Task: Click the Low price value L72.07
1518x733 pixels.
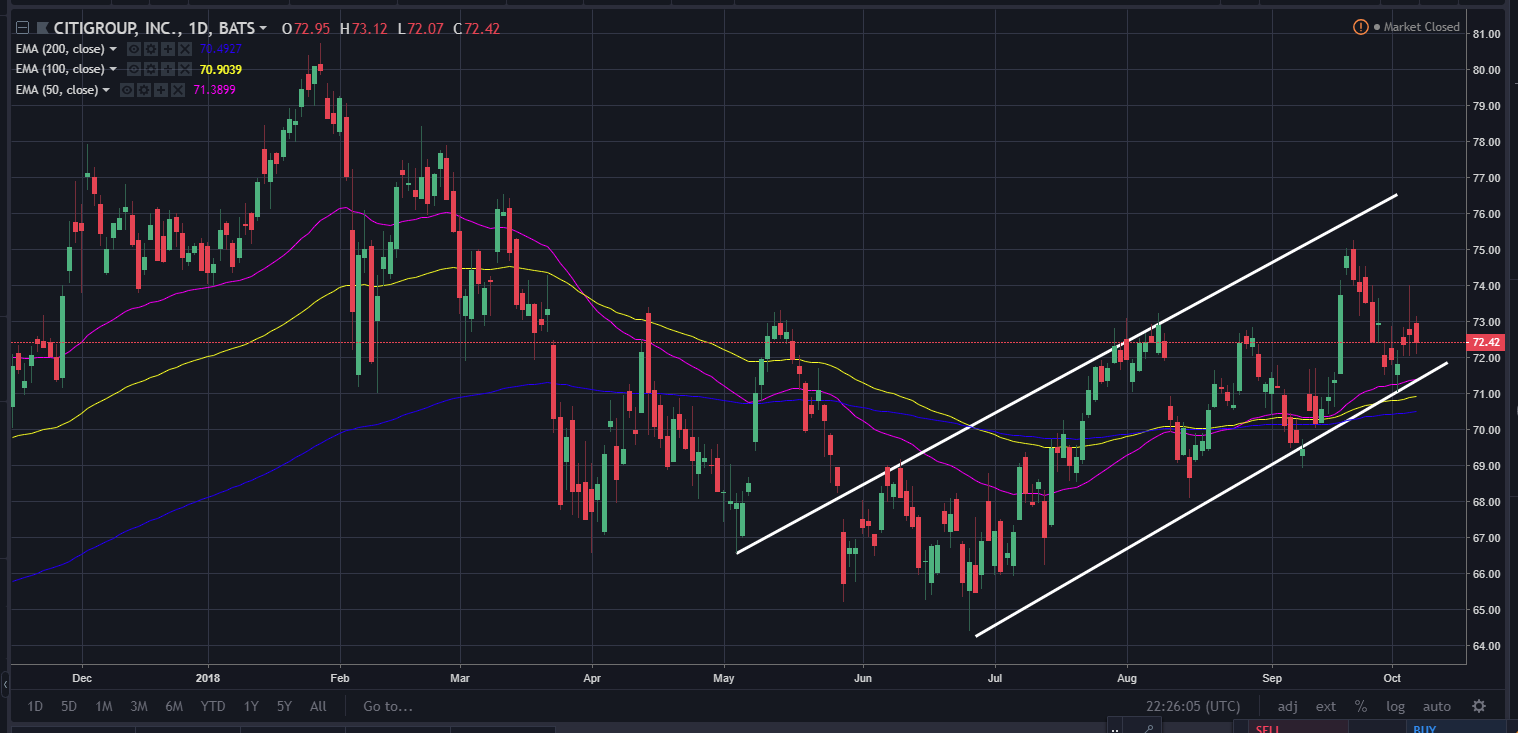Action: pos(422,28)
